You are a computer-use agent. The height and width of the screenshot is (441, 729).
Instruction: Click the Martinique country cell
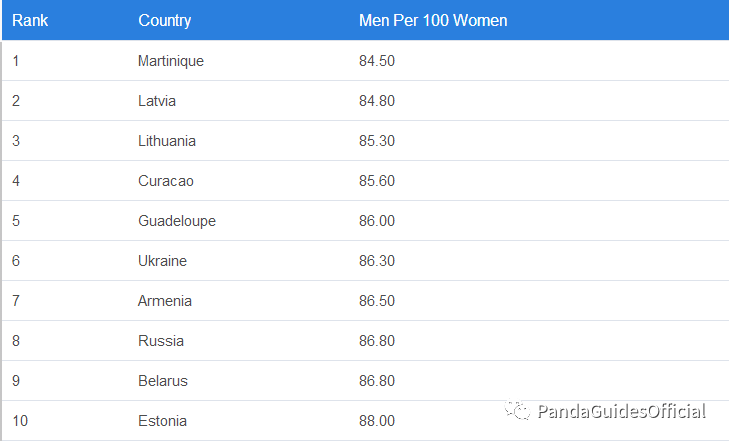pos(171,61)
